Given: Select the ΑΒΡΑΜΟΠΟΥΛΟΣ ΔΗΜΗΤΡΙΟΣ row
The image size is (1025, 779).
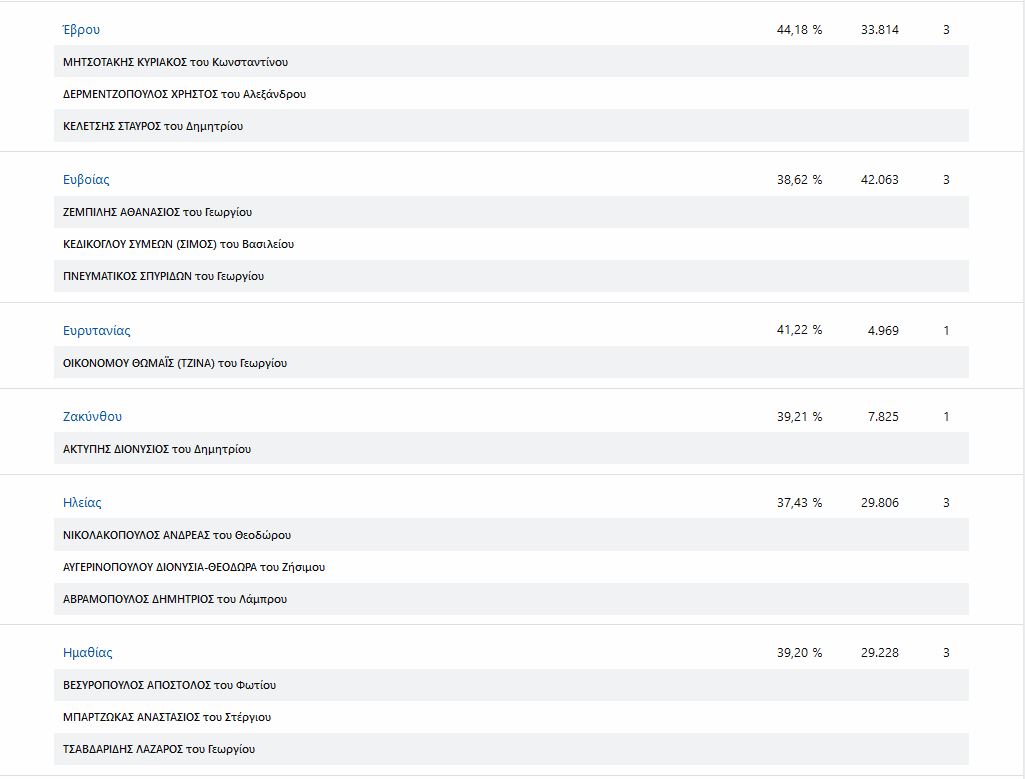Looking at the screenshot, I should 175,599.
